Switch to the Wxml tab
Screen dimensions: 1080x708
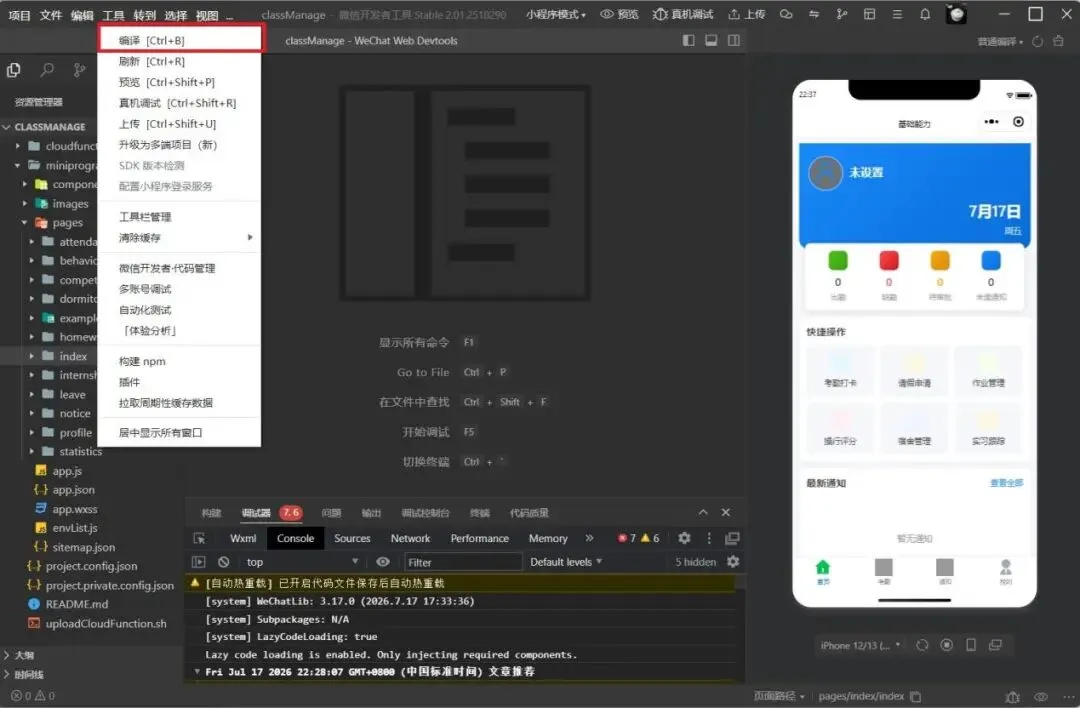point(243,539)
